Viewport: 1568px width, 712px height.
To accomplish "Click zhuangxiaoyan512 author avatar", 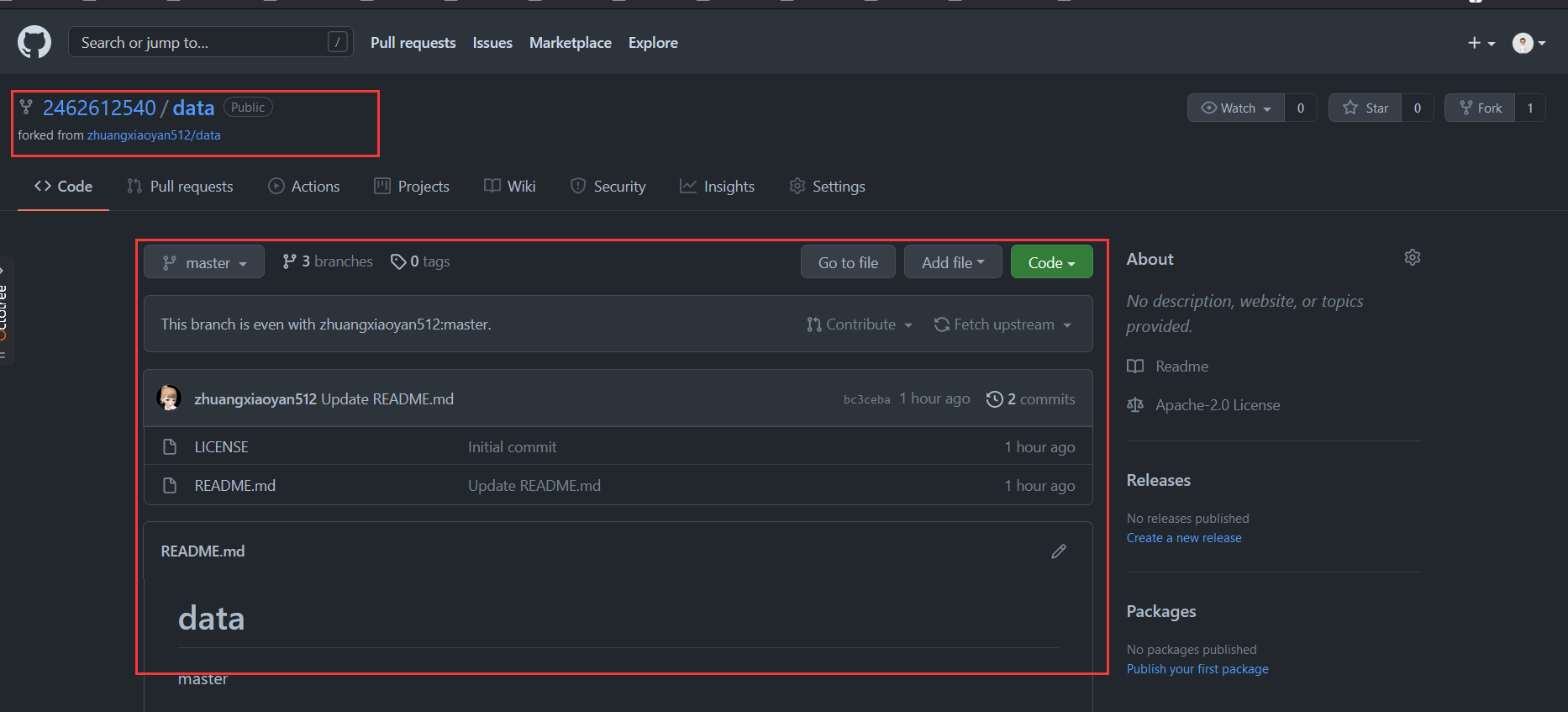I will (x=170, y=398).
